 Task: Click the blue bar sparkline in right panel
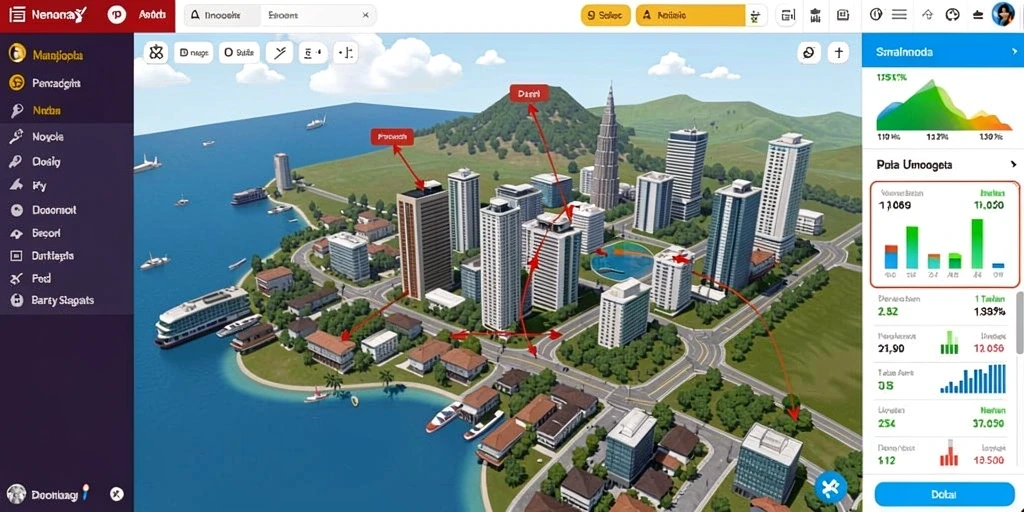972,379
